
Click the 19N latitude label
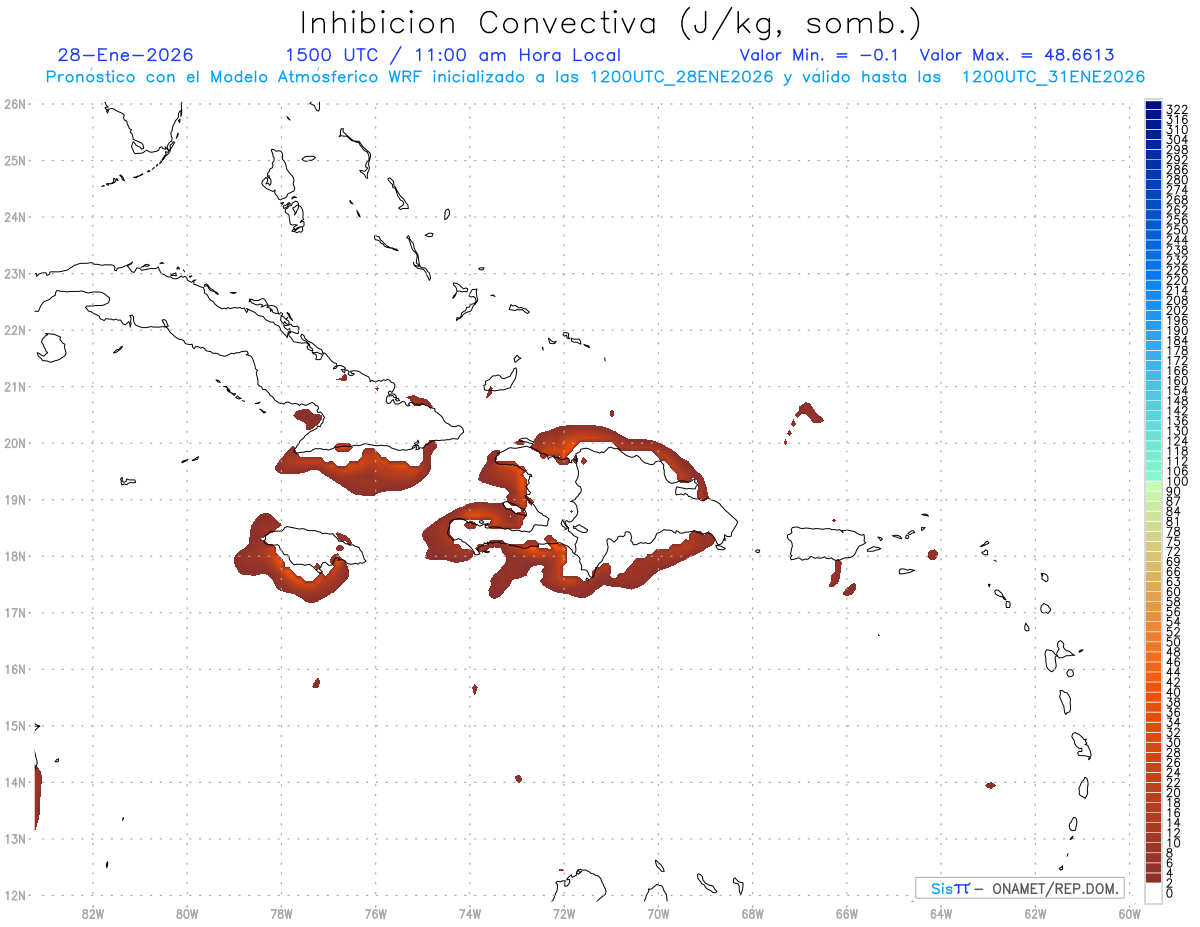click(14, 499)
